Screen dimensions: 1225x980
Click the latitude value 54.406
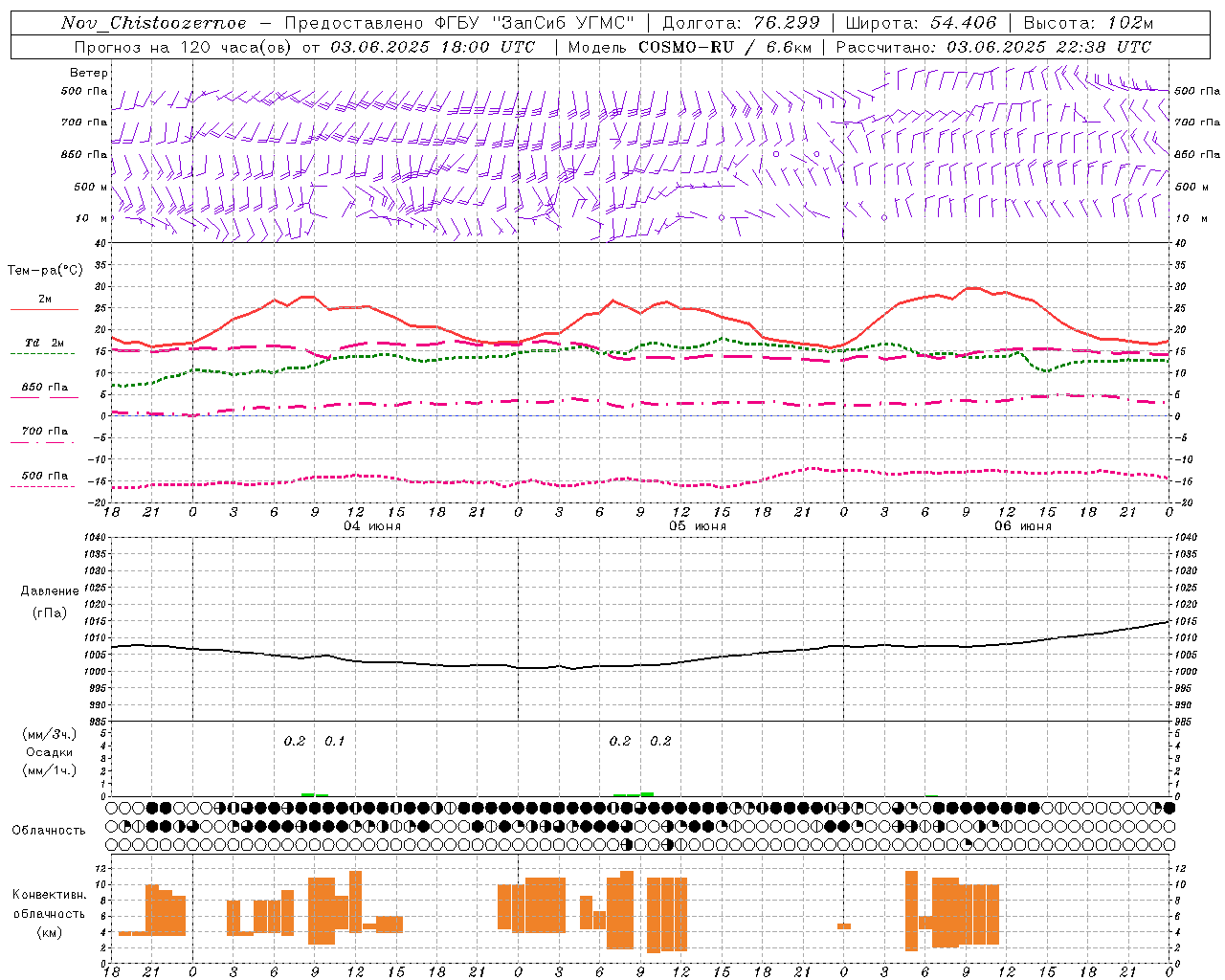(x=963, y=23)
